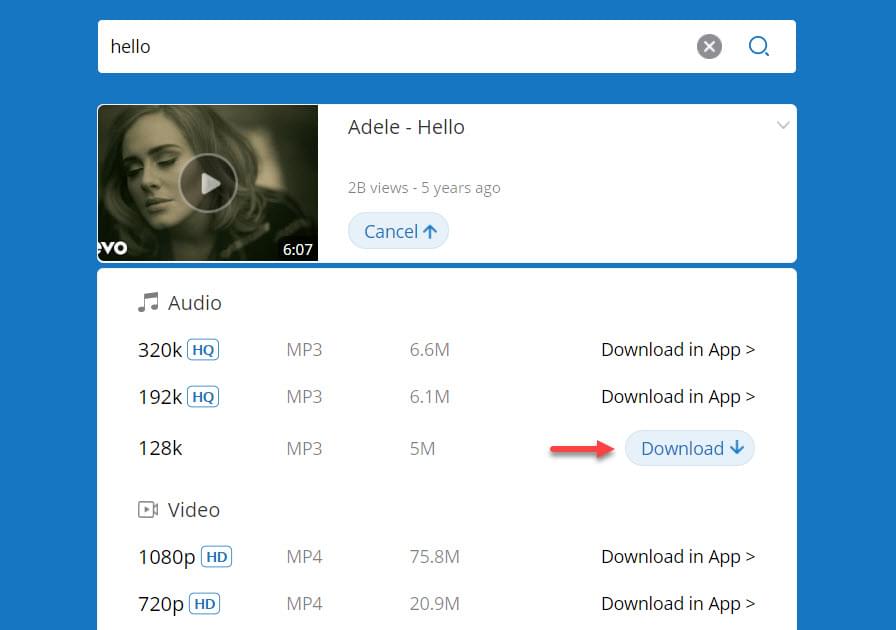Click the 75.8M file size

[434, 556]
